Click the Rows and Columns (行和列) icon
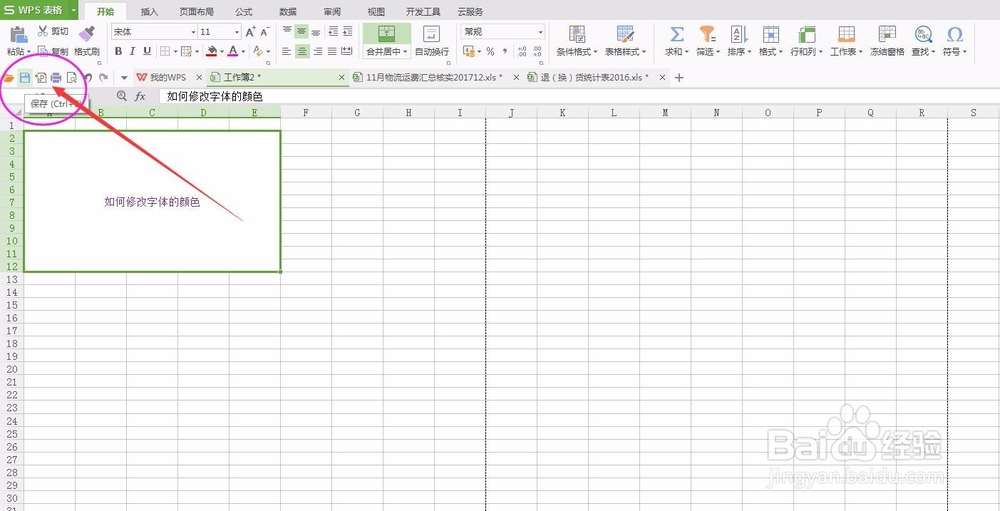 tap(807, 34)
